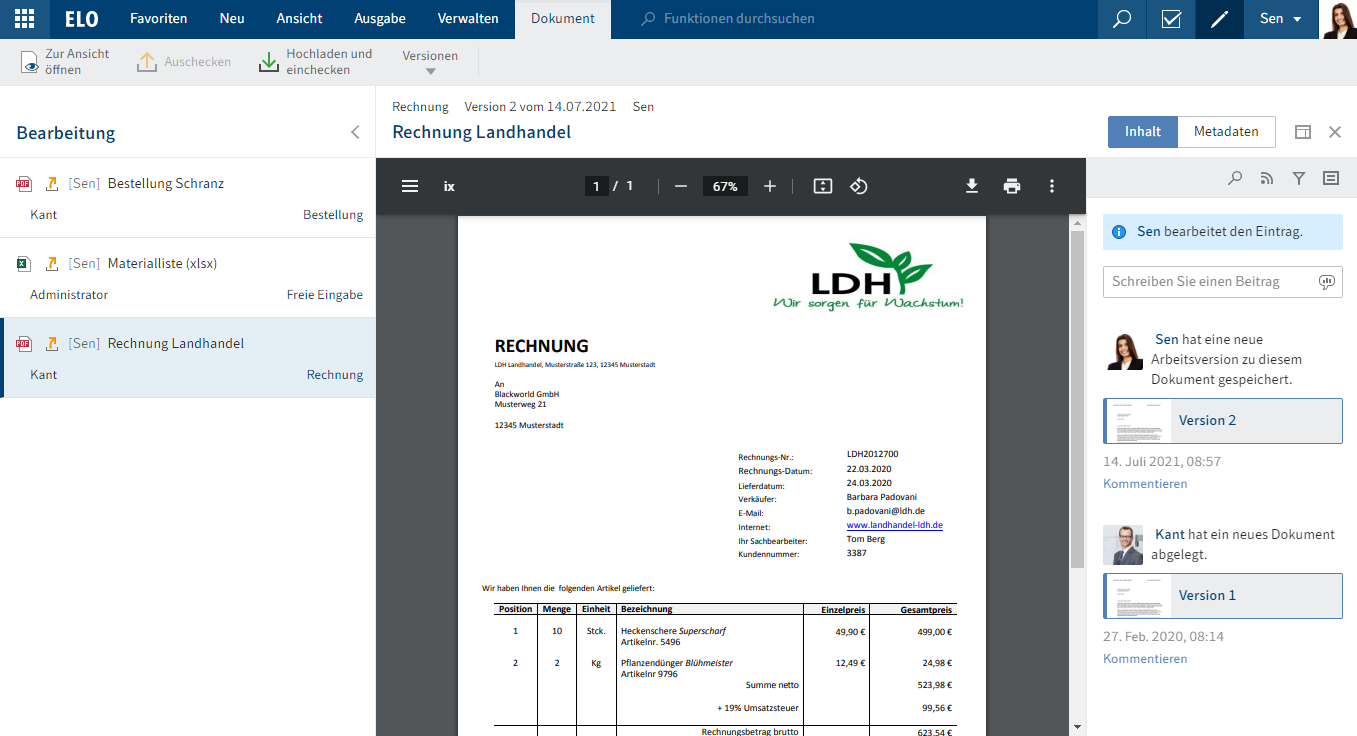Click the Funktionen durchsuchen search field
This screenshot has width=1357, height=736.
point(740,19)
